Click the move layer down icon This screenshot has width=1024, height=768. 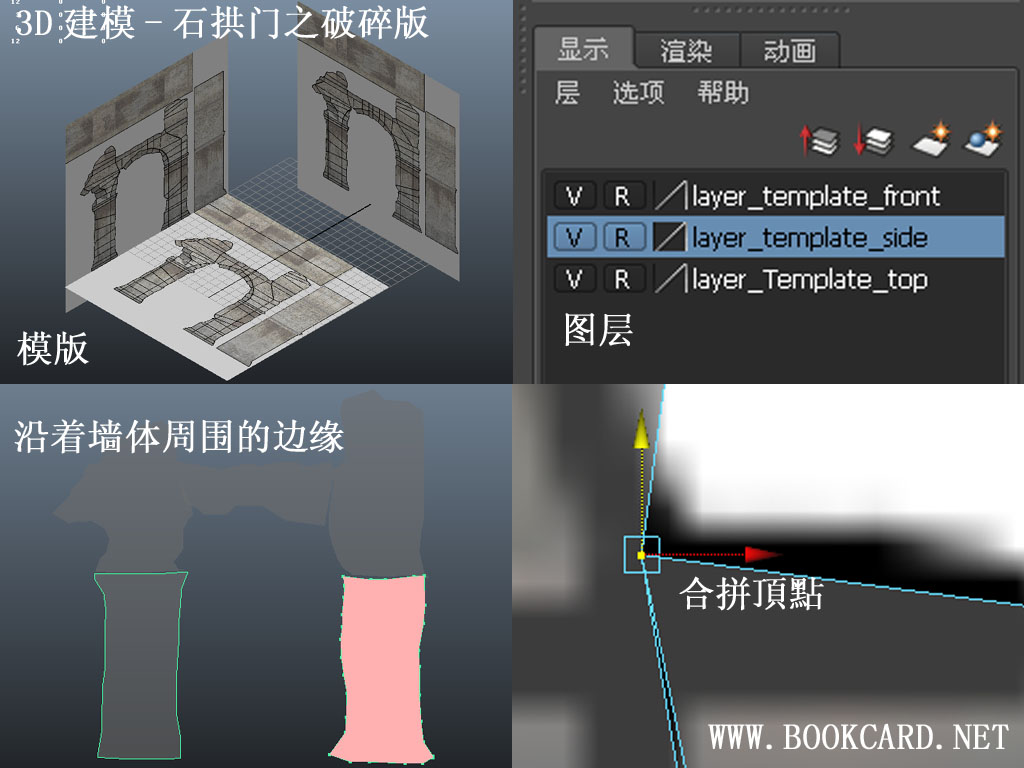coord(872,140)
